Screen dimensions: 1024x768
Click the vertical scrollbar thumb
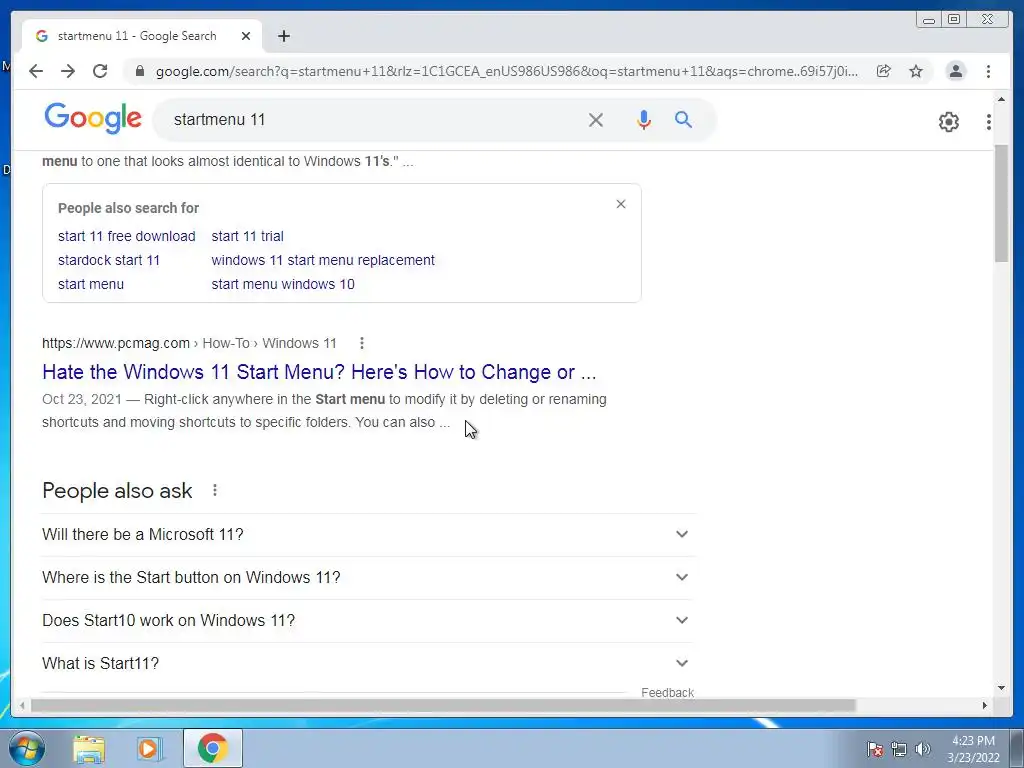pyautogui.click(x=1001, y=204)
